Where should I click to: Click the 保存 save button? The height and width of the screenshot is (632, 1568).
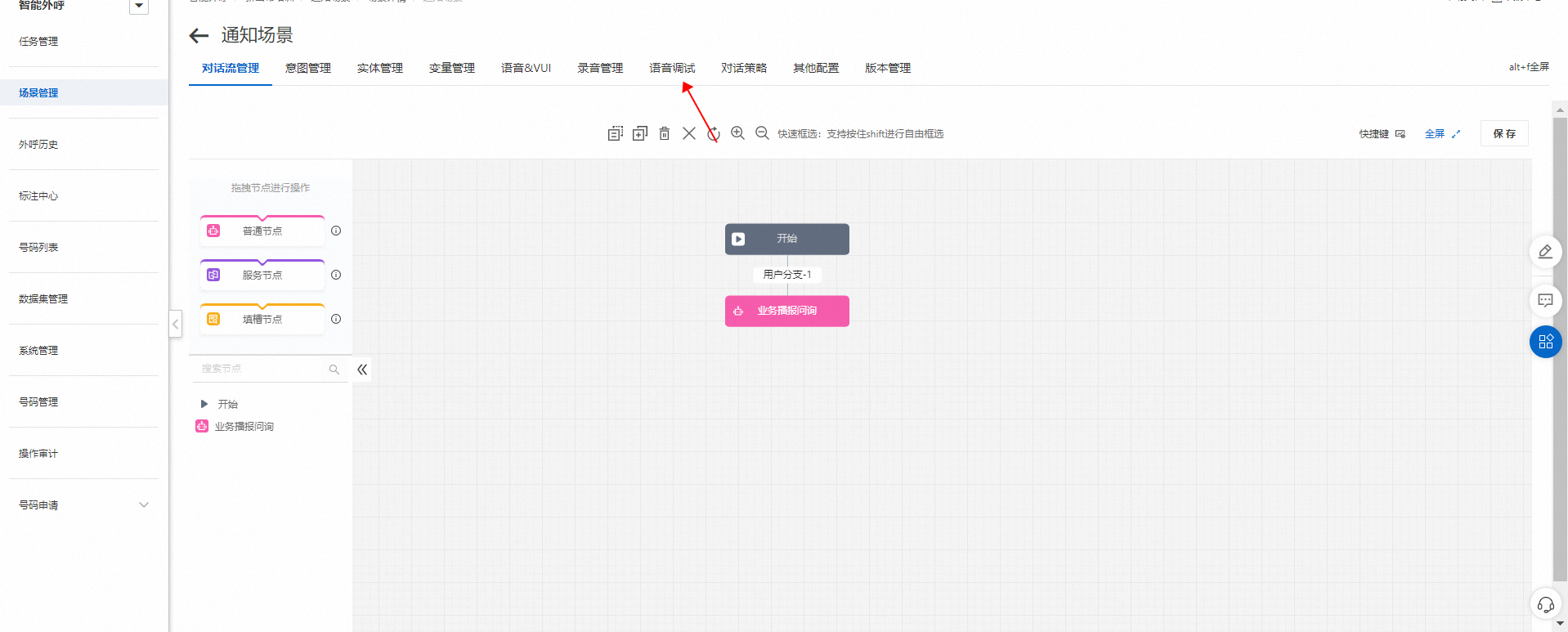pos(1504,133)
